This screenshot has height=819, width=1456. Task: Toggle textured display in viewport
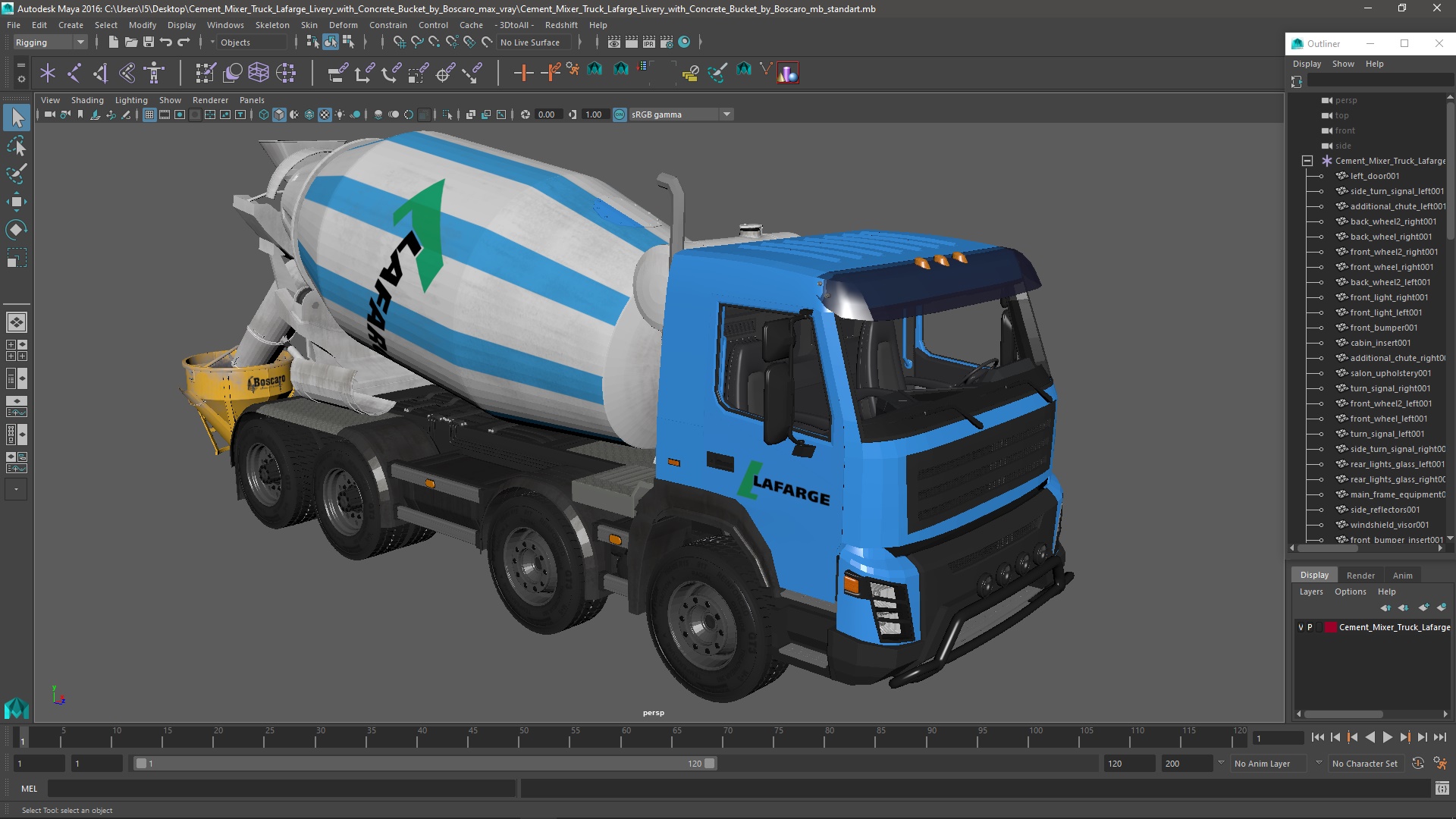tap(325, 115)
